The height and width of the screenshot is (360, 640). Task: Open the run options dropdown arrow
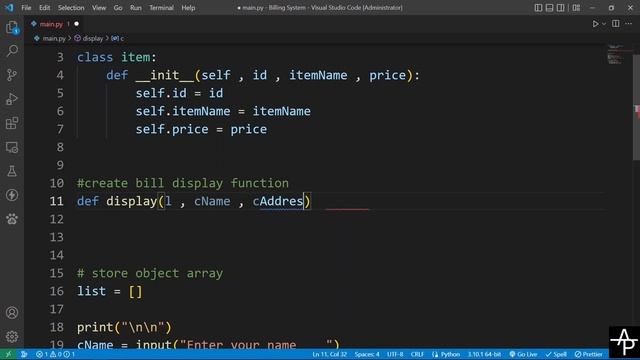click(604, 24)
